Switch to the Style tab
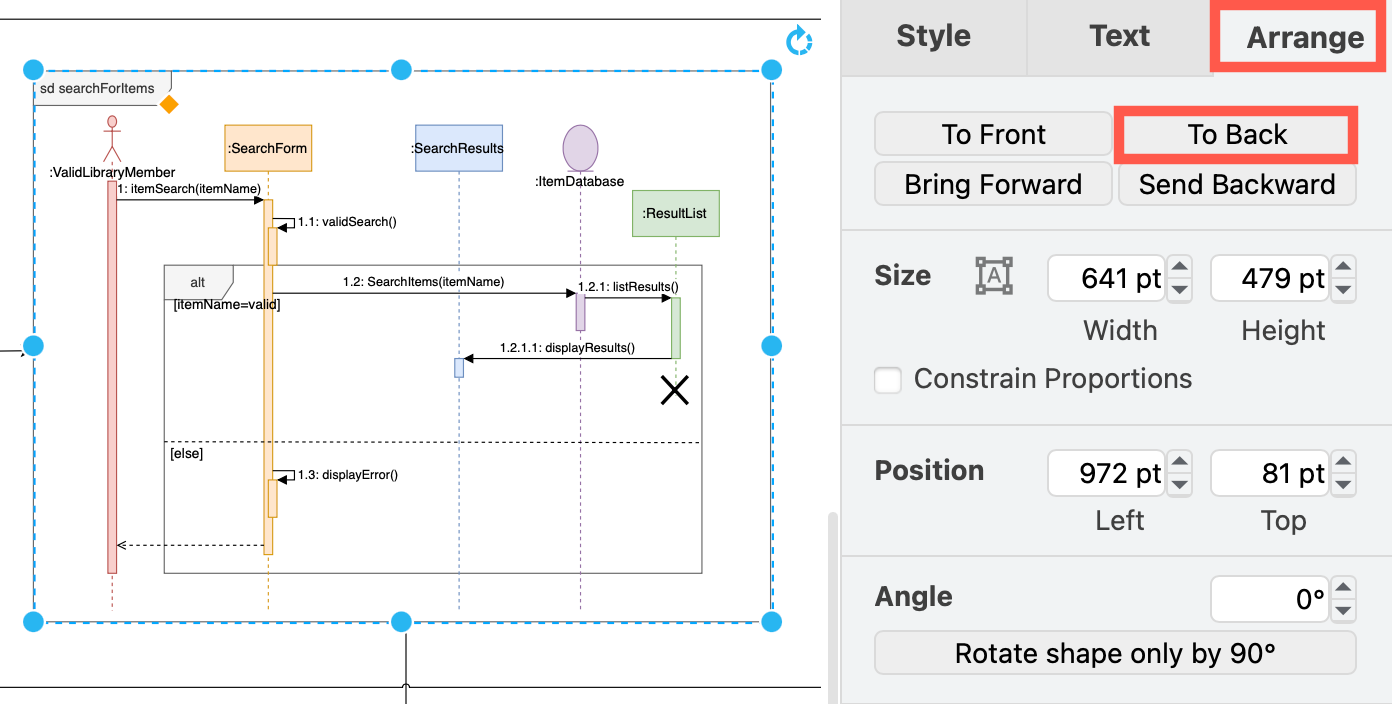 coord(932,36)
